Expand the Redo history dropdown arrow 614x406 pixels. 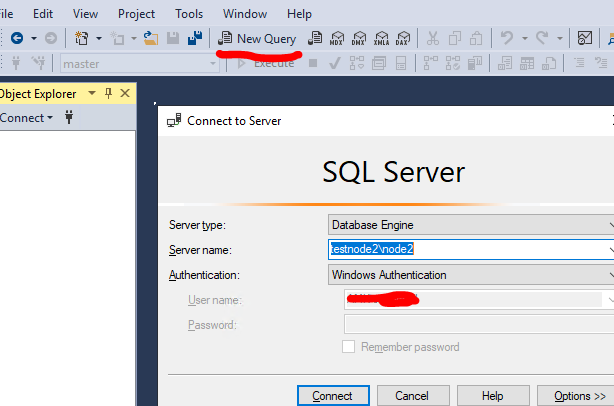560,38
